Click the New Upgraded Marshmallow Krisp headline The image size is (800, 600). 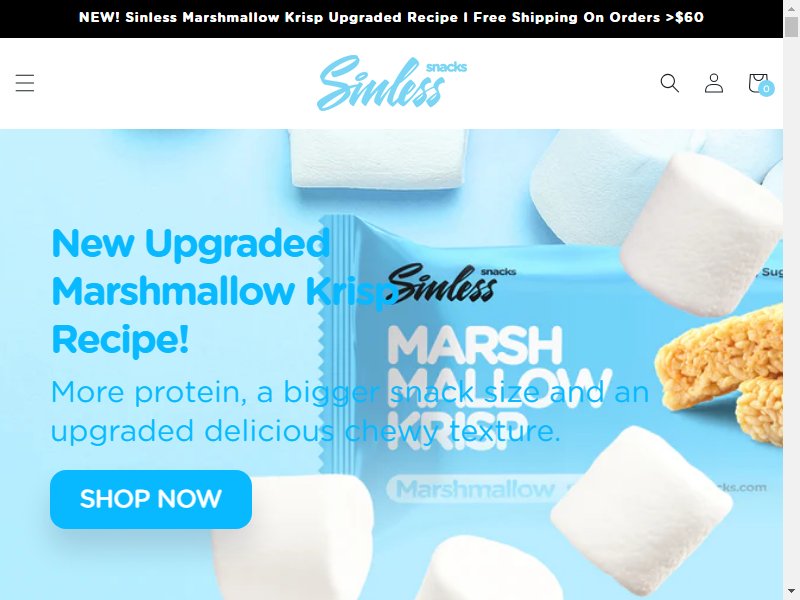click(191, 291)
